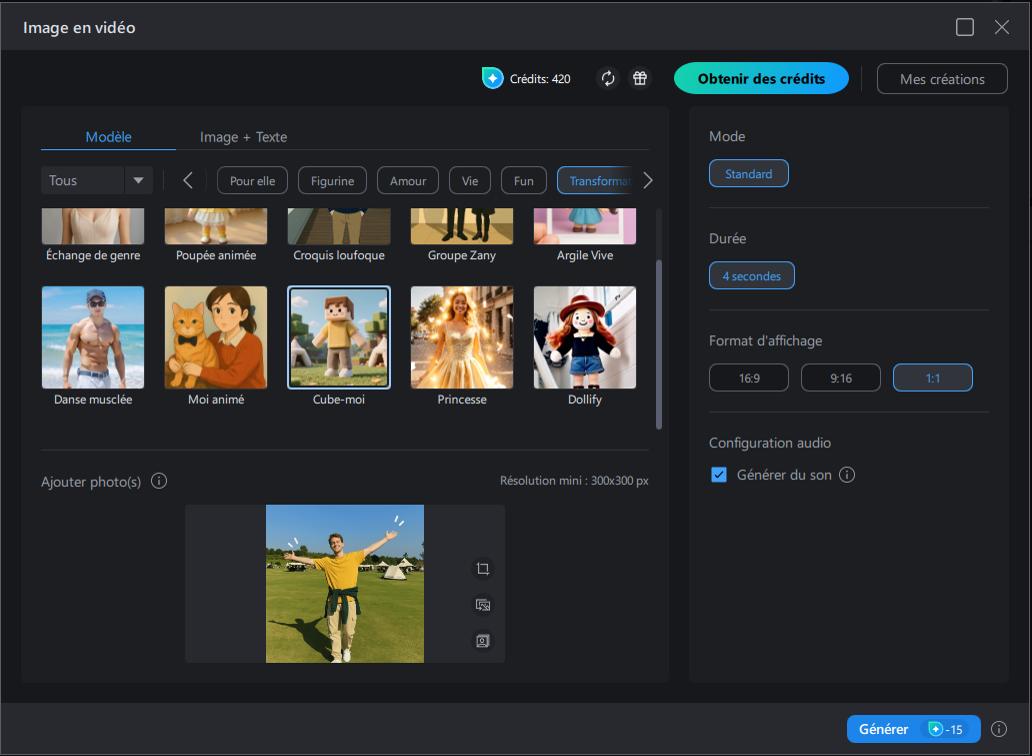This screenshot has width=1032, height=756.
Task: Click the replace image icon
Action: pos(483,604)
